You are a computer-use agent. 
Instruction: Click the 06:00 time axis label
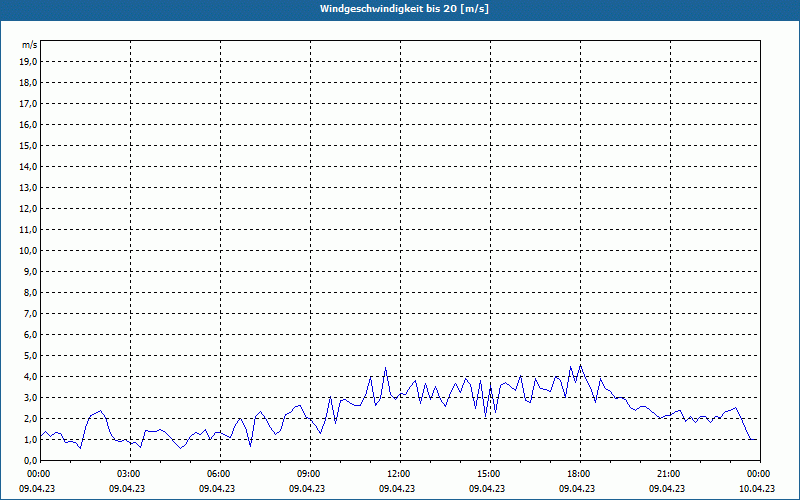(219, 474)
